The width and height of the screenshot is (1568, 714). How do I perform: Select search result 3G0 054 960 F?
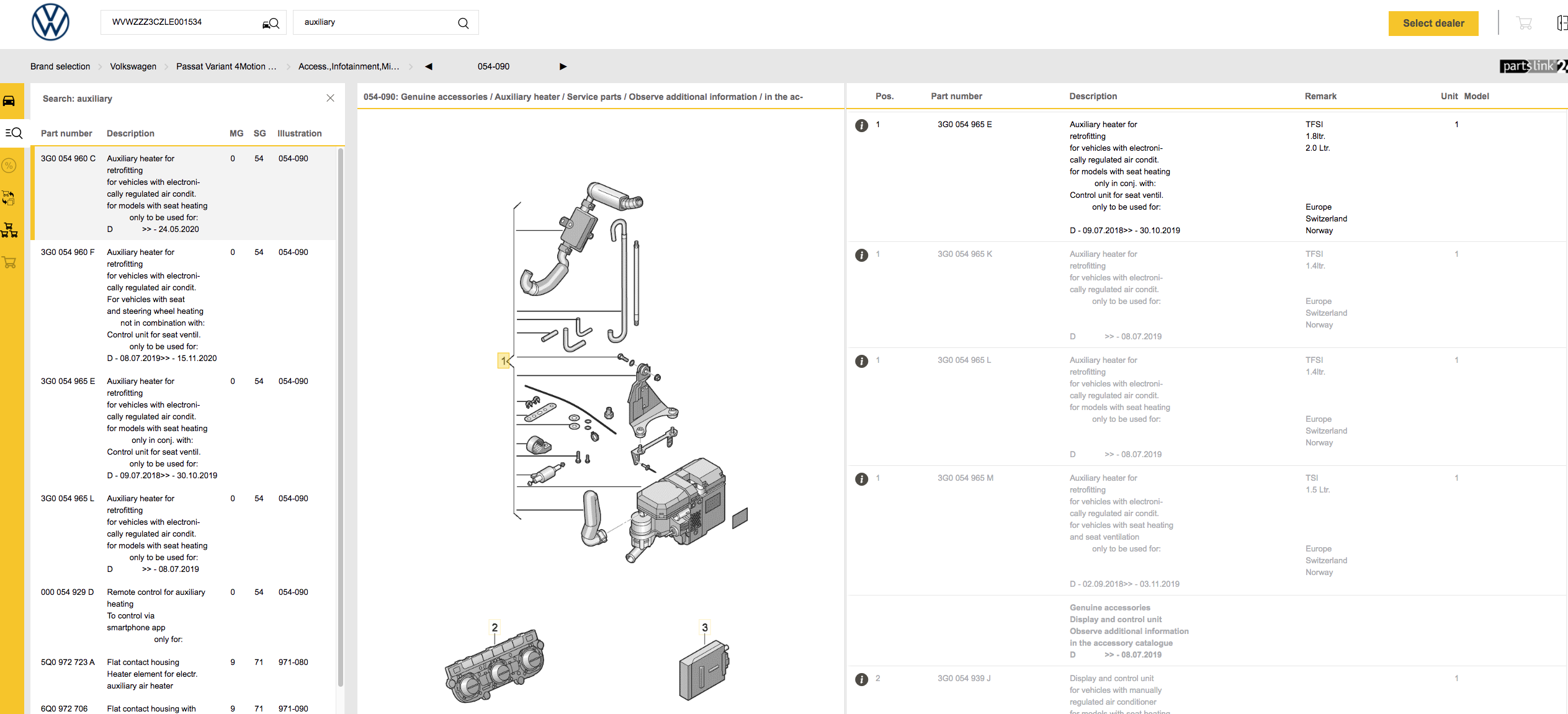coord(68,252)
